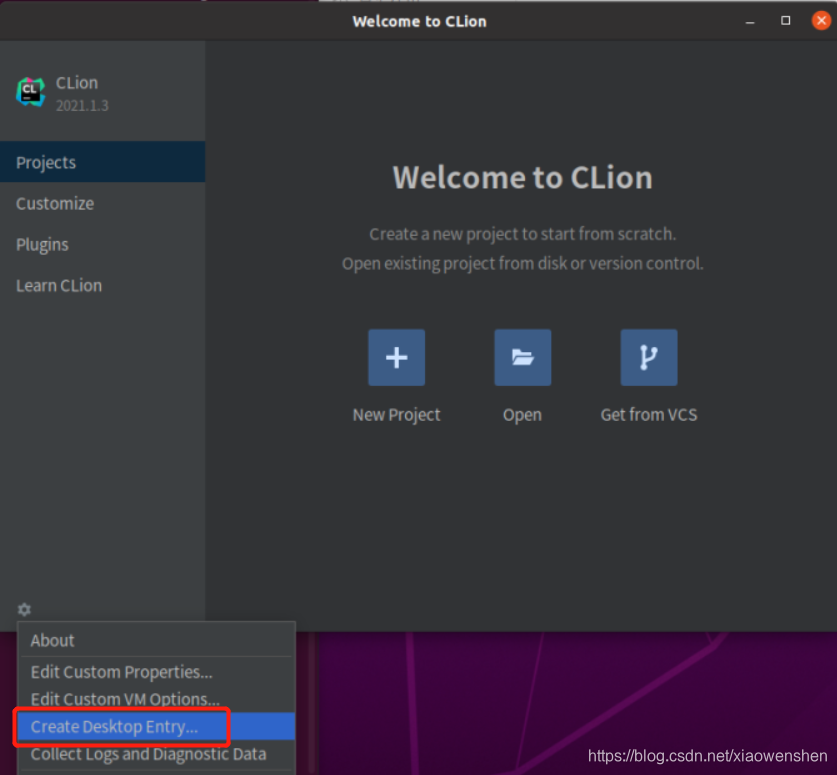Viewport: 837px width, 775px height.
Task: Click the New Project label
Action: pos(397,415)
